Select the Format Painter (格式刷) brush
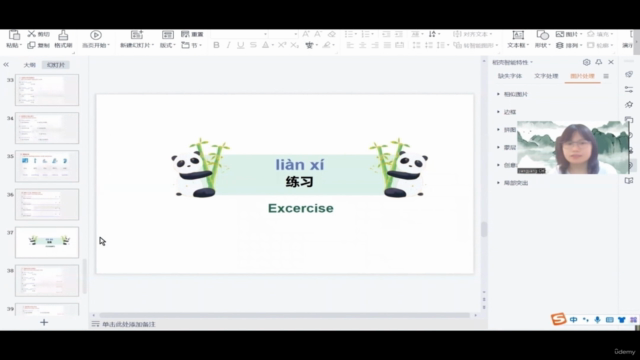The height and width of the screenshot is (360, 640). point(63,36)
